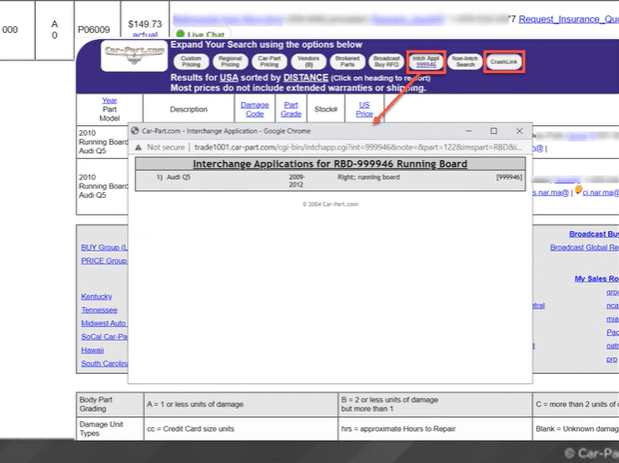619x463 pixels.
Task: Sort by Damage Code heading
Action: tap(255, 109)
